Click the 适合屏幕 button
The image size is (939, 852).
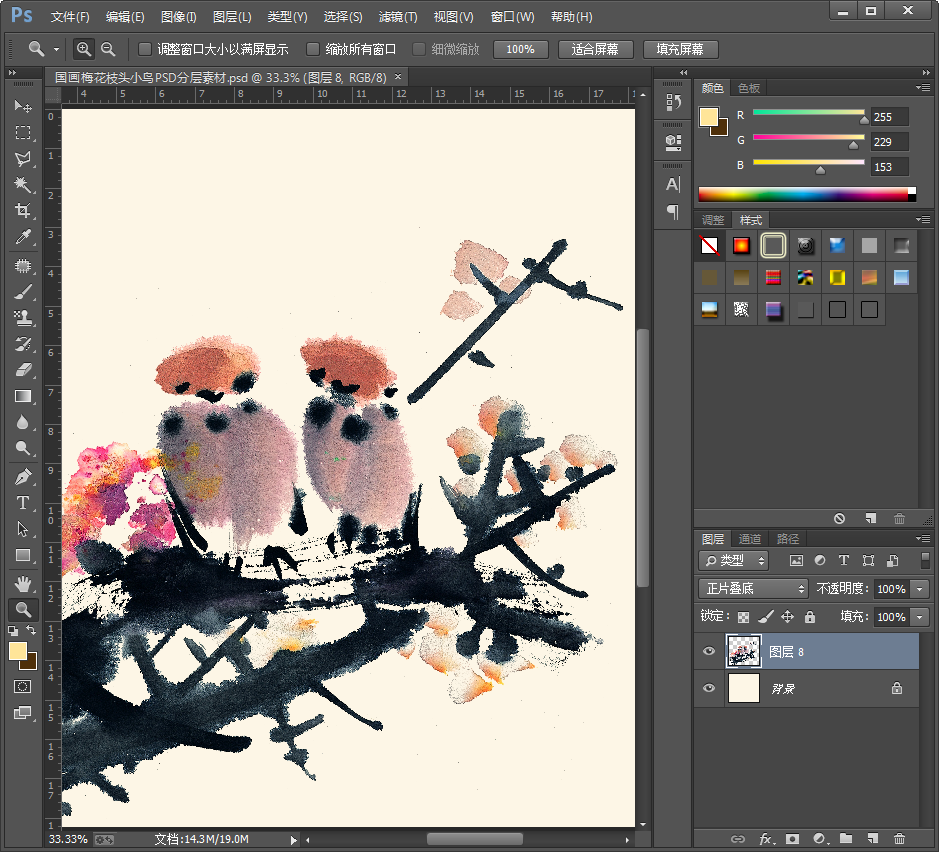coord(594,49)
